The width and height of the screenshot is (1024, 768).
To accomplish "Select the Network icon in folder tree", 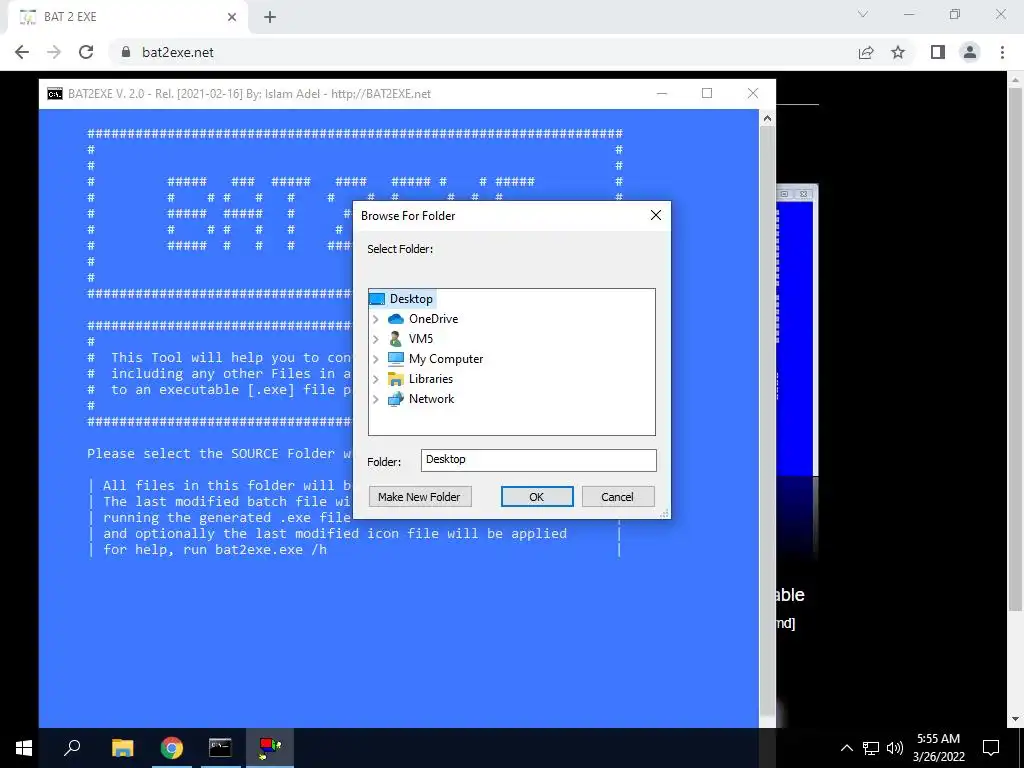I will coord(396,399).
